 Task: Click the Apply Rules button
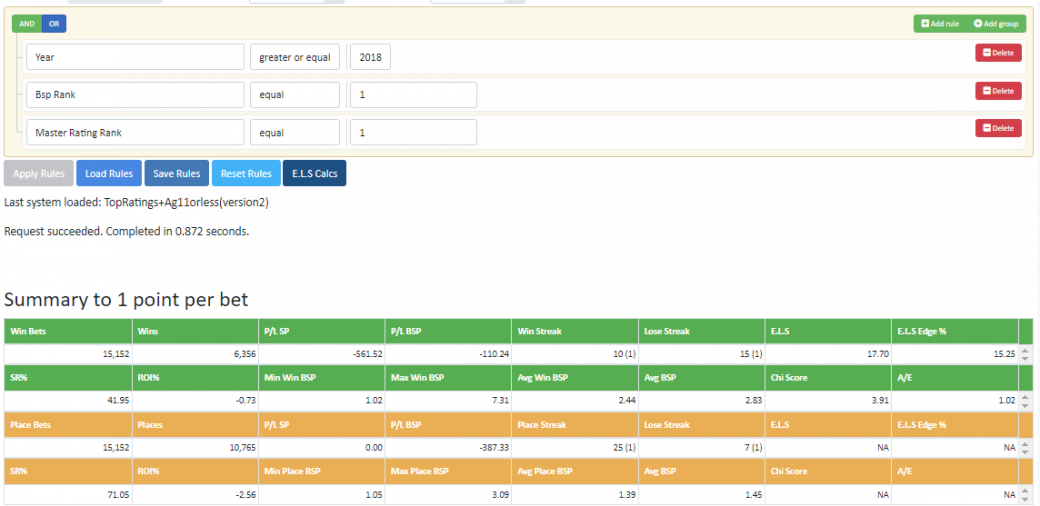(38, 174)
